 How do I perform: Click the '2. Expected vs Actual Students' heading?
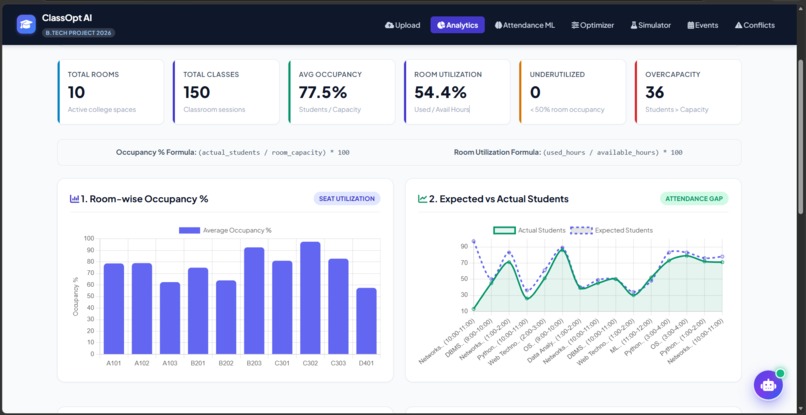coord(499,199)
